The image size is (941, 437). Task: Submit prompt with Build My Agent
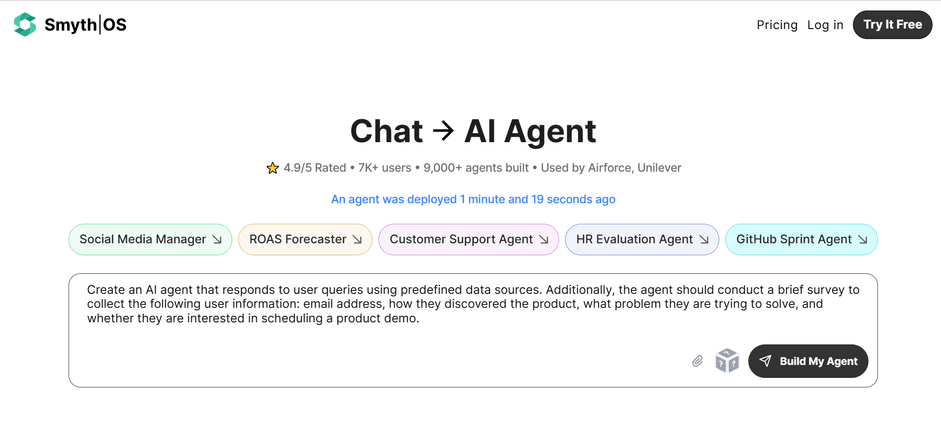(x=808, y=361)
